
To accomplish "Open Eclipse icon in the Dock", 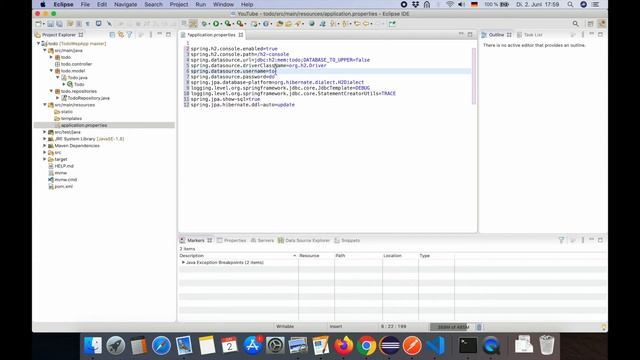I will click(390, 346).
